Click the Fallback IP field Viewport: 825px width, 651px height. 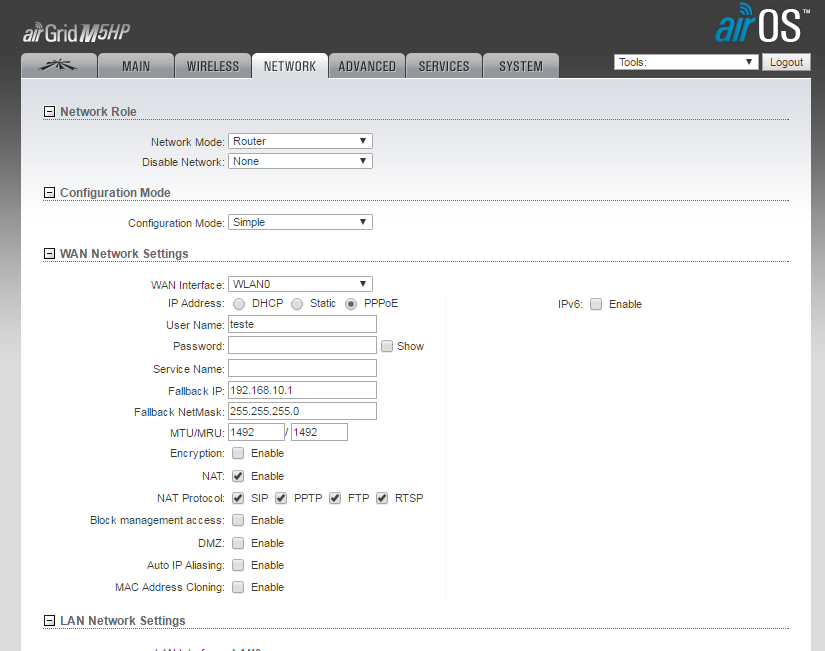coord(302,390)
